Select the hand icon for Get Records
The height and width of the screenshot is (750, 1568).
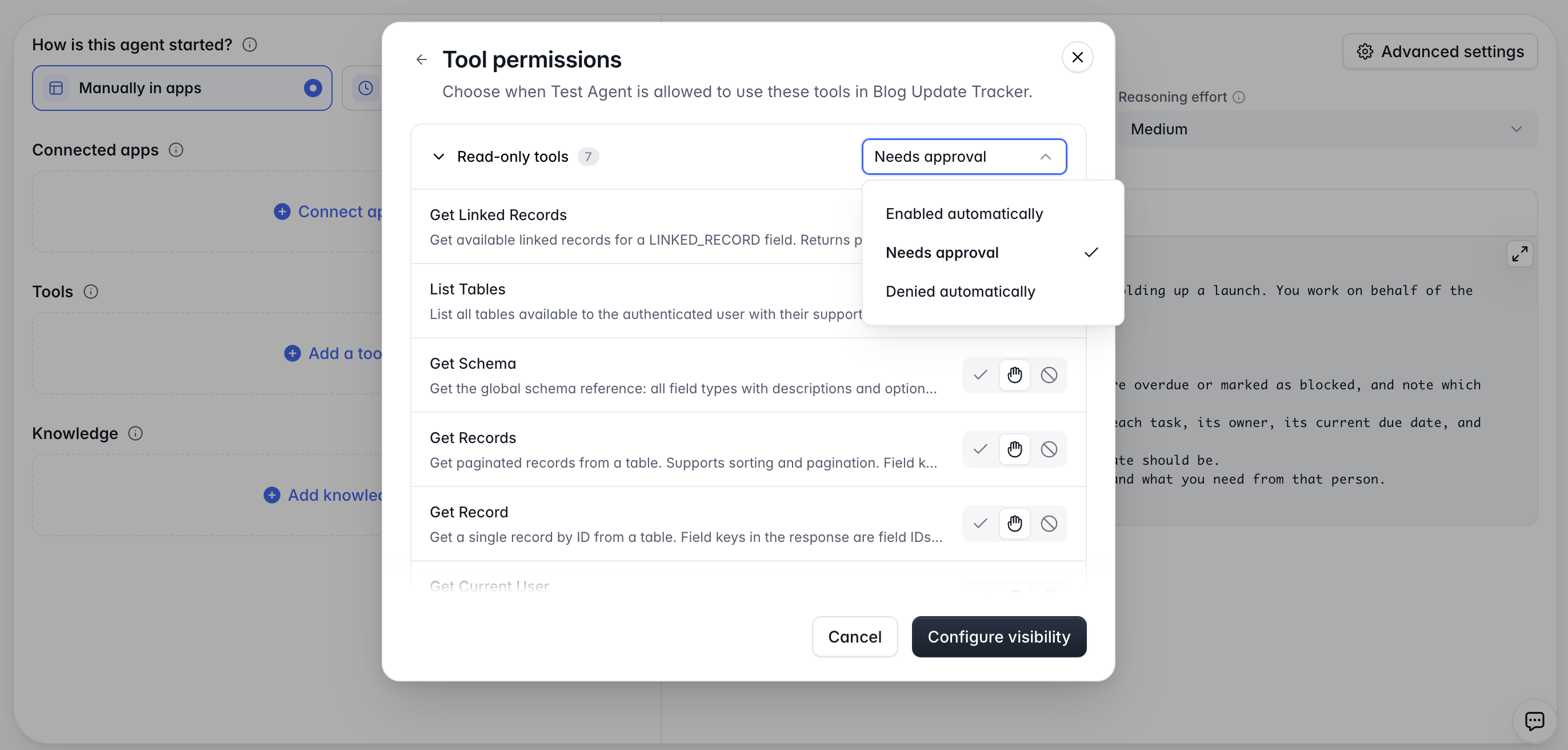(x=1014, y=449)
